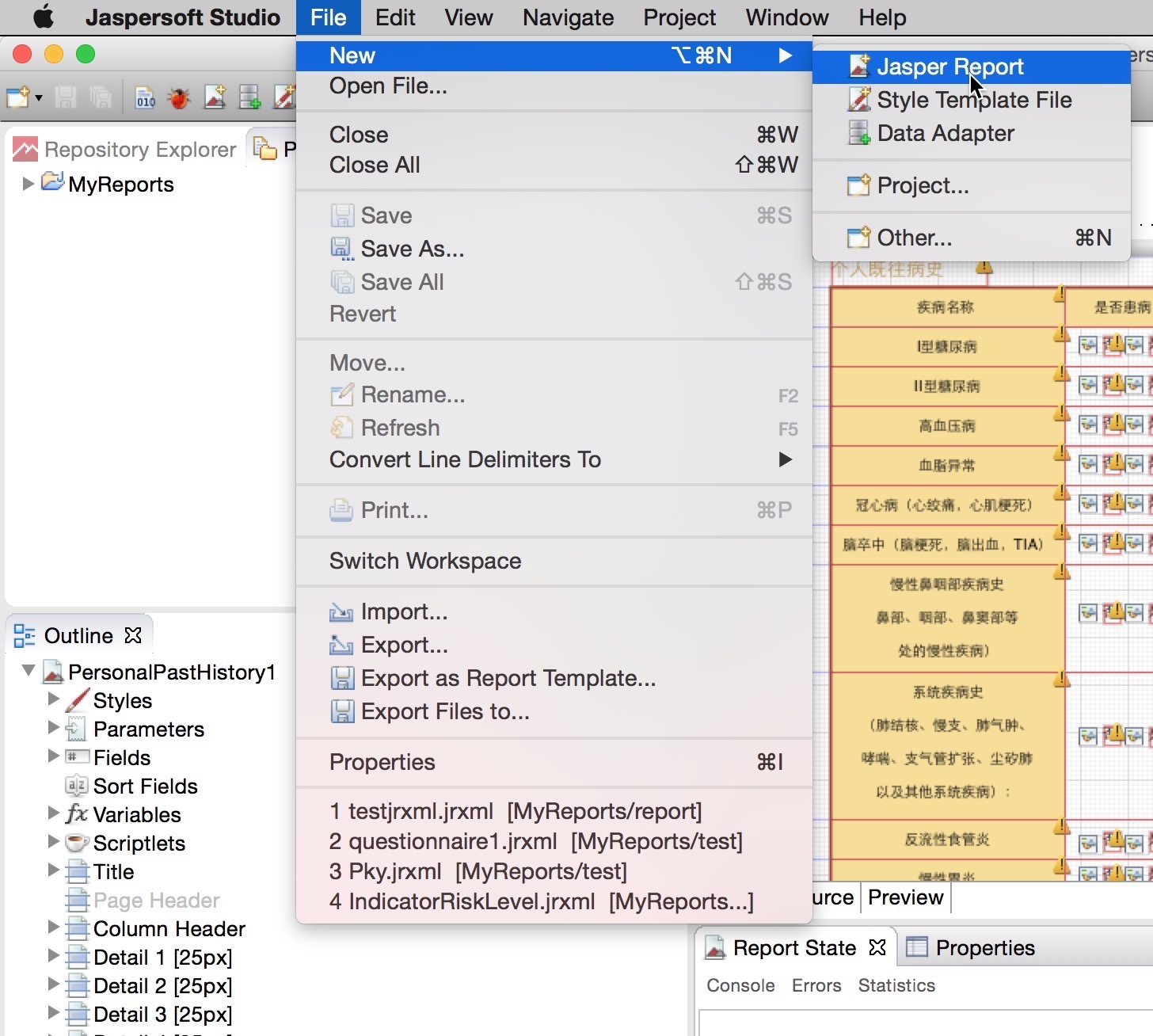Open recent file testjrxml.jrxml
Viewport: 1153px width, 1036px height.
554,811
